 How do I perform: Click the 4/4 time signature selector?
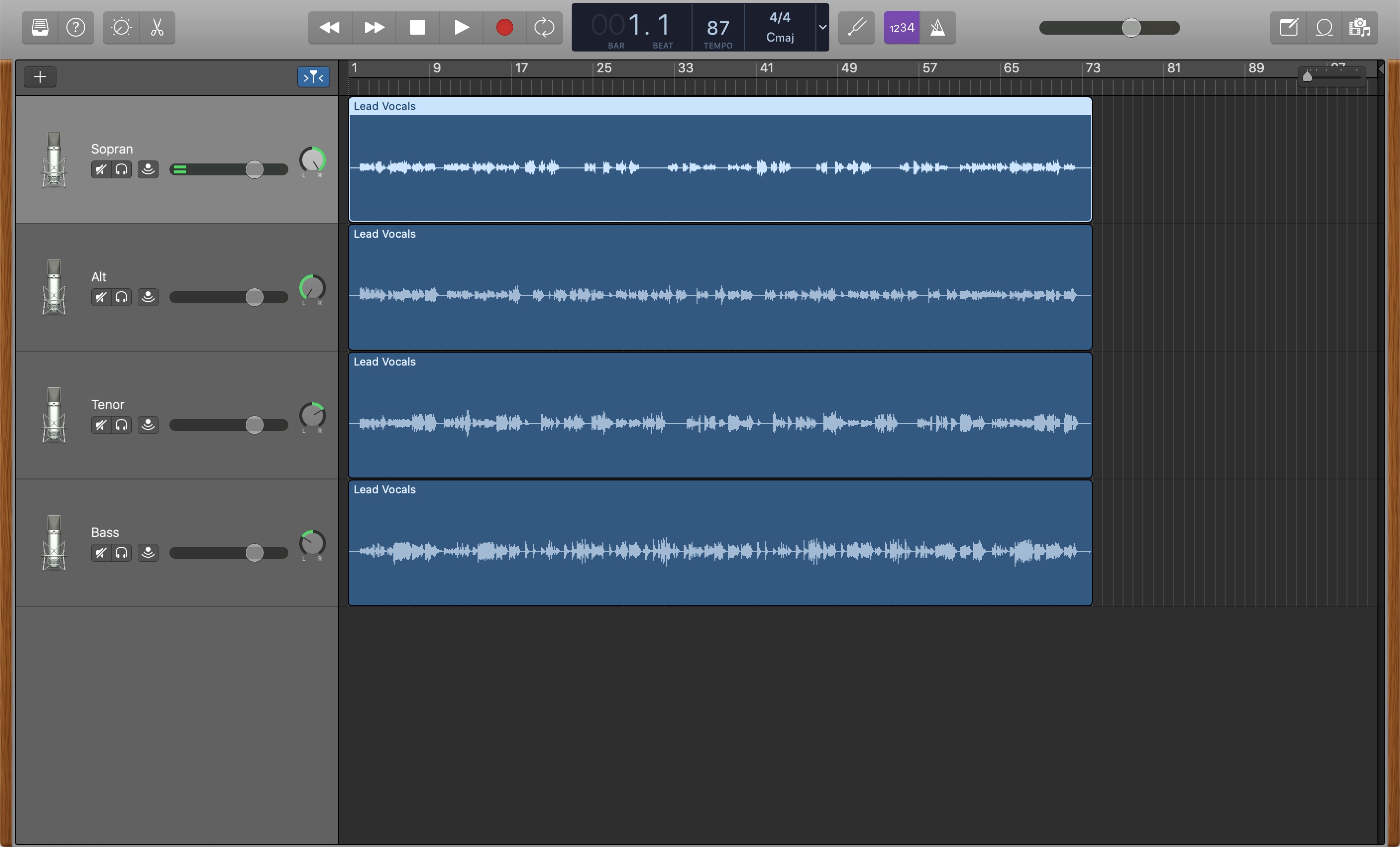pyautogui.click(x=780, y=18)
